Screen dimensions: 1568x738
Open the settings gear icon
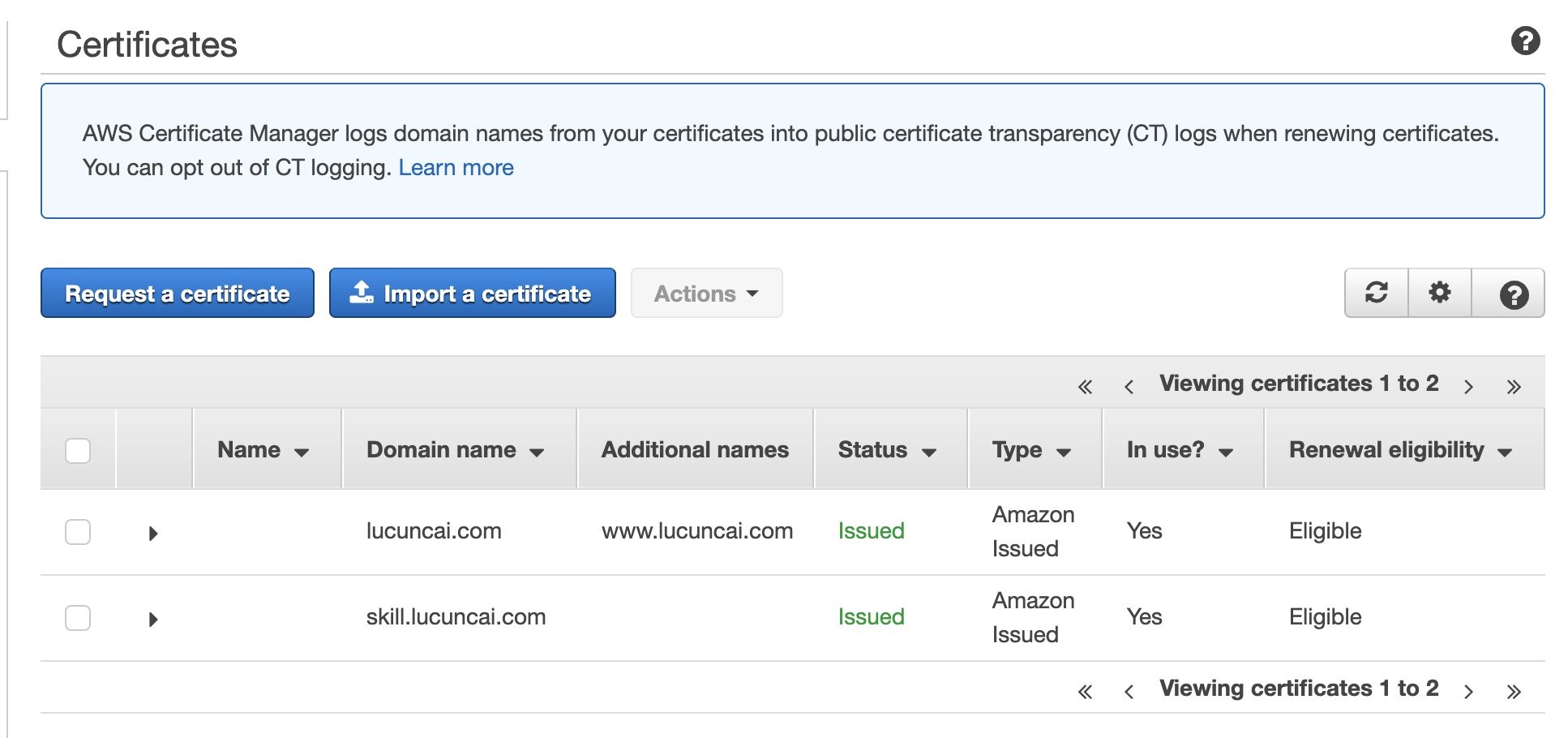(x=1439, y=293)
